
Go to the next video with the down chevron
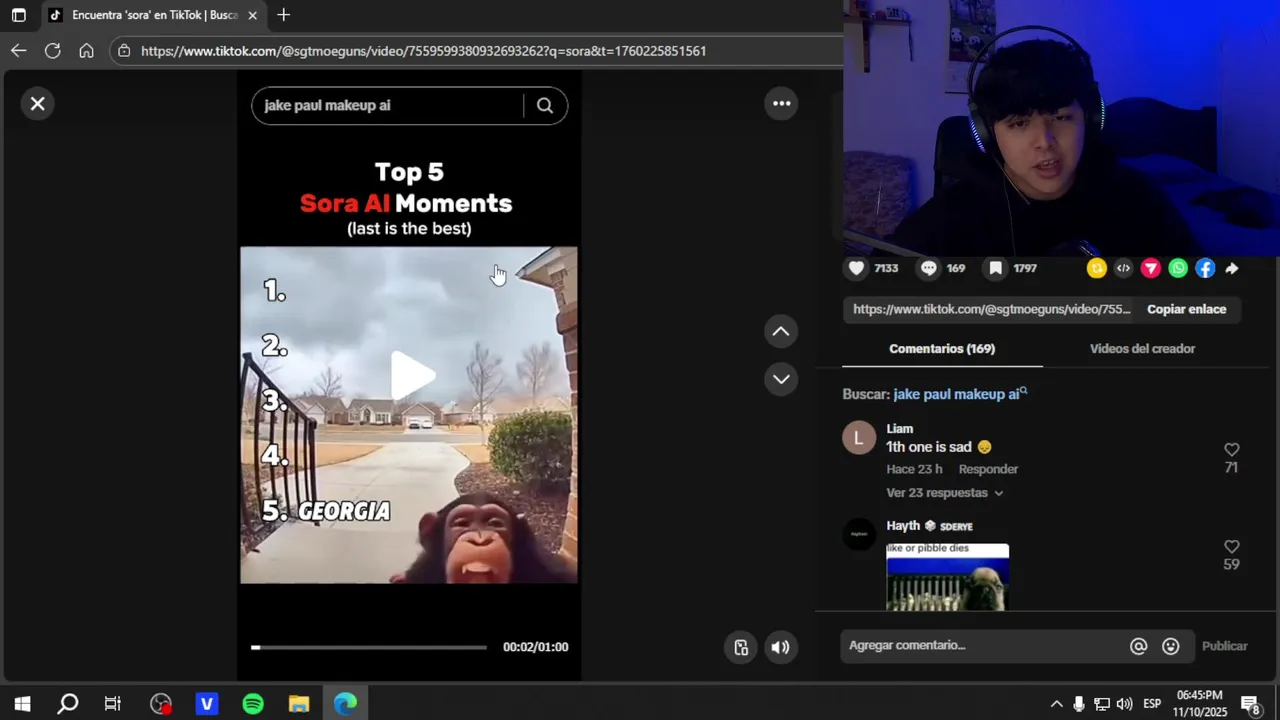781,379
